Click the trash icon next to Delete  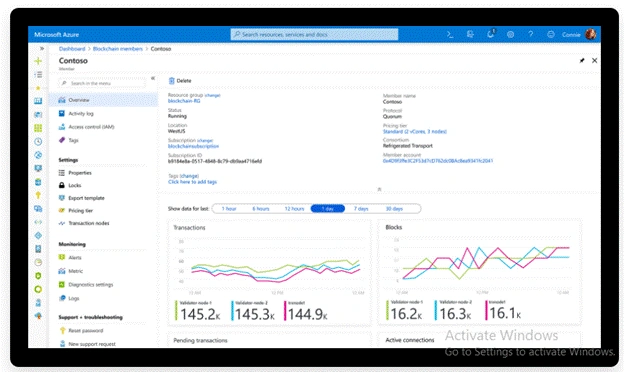pyautogui.click(x=172, y=81)
